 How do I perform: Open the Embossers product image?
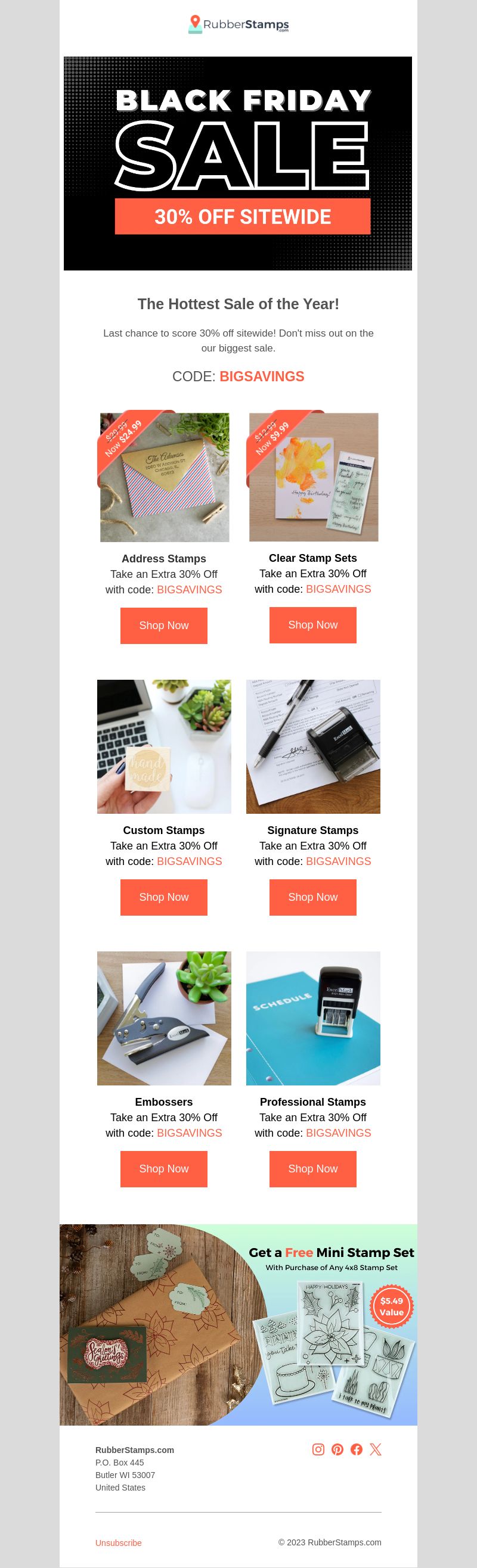[x=164, y=1018]
